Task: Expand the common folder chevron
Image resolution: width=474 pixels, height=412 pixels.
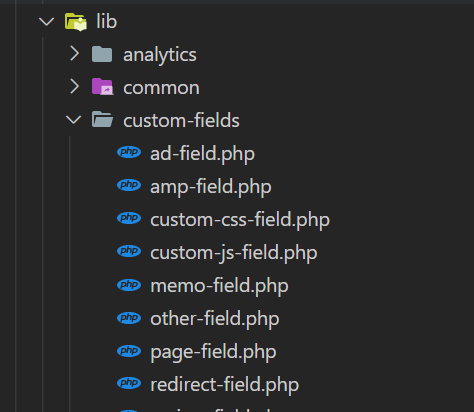Action: pos(75,87)
